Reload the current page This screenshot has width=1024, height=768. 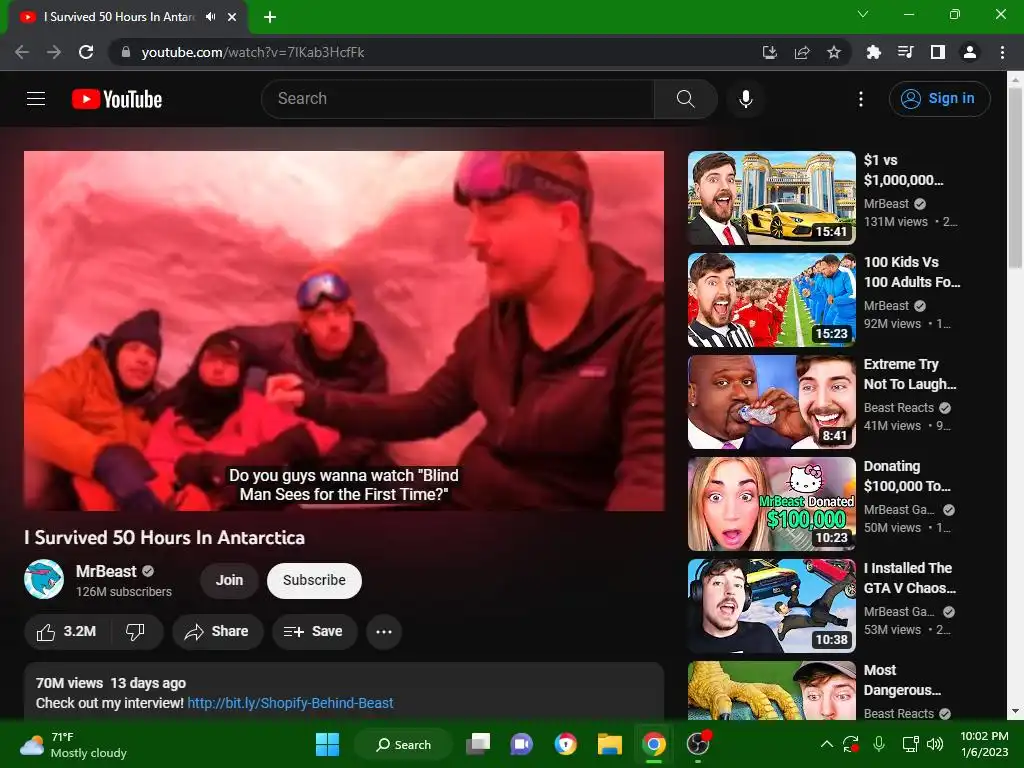(86, 52)
